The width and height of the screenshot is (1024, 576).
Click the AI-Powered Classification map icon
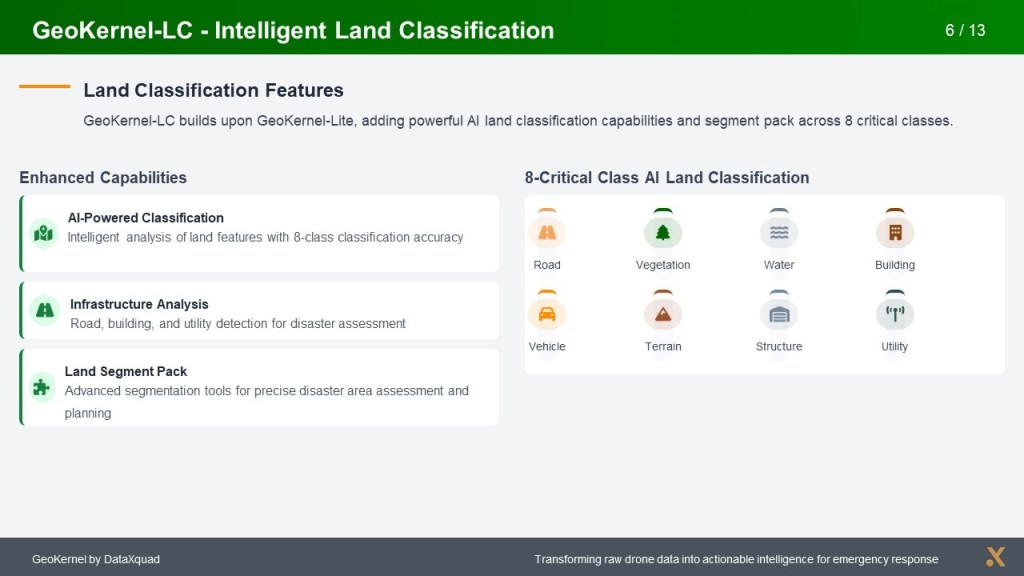point(43,233)
